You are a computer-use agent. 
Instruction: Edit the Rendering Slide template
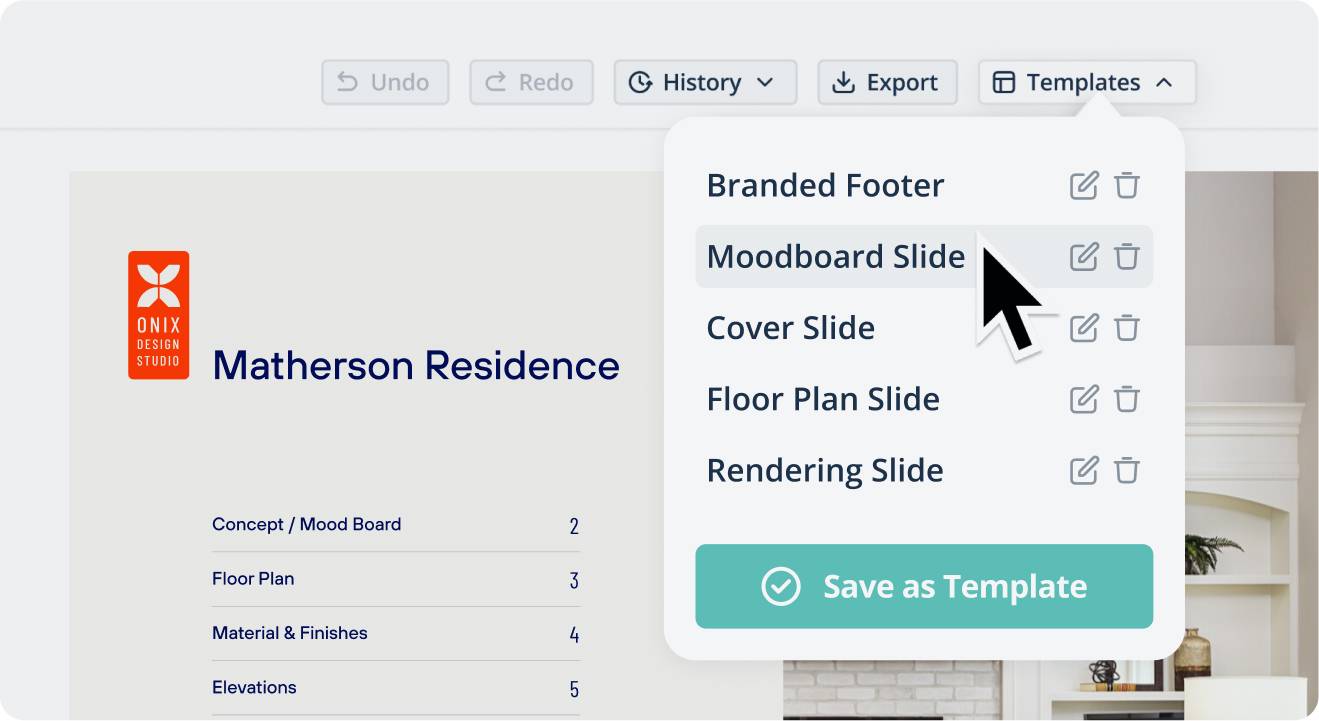pos(1084,471)
